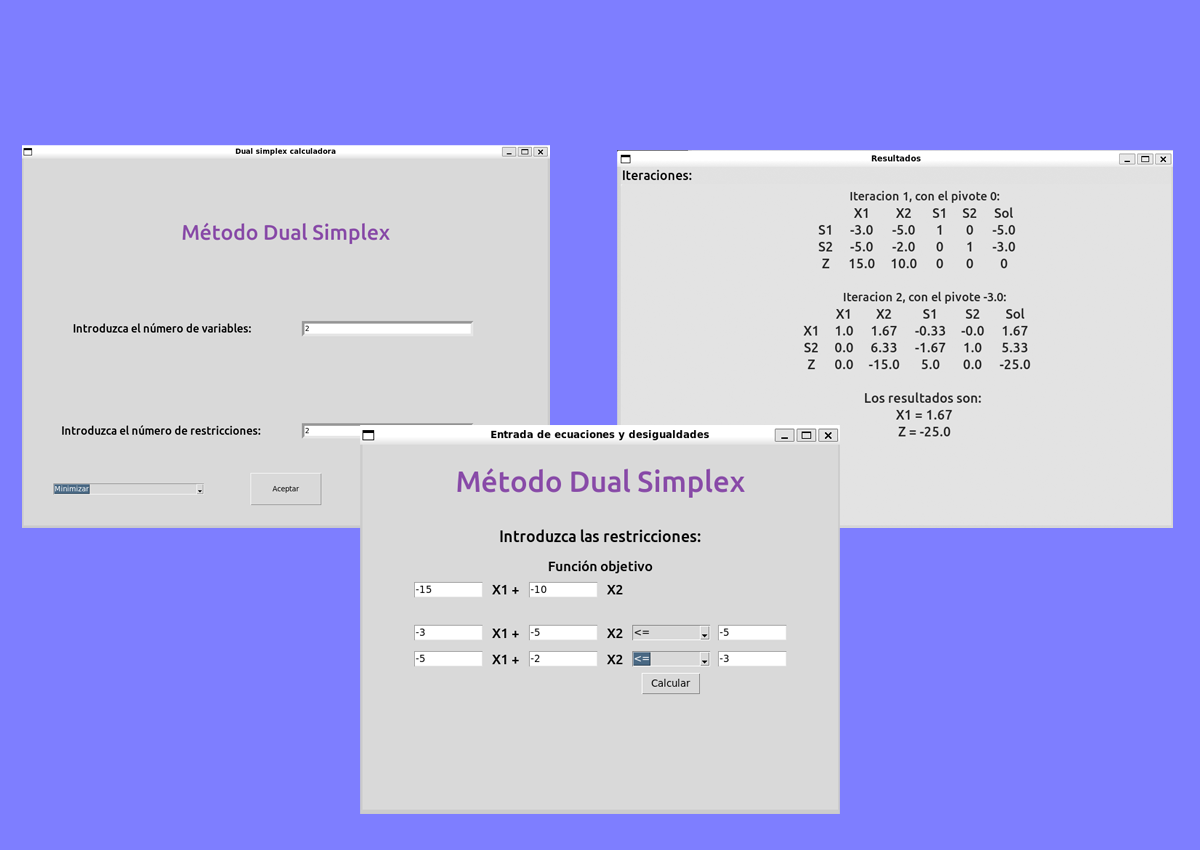Close the Resultados window
The width and height of the screenshot is (1200, 850).
point(1163,159)
